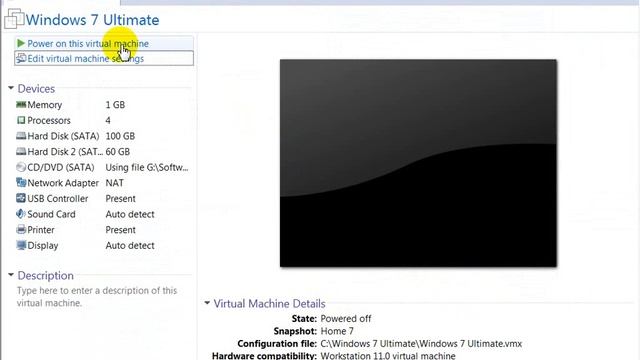Click the Virtual Machine Details heading text
Screen dimensions: 640x360
tap(269, 304)
